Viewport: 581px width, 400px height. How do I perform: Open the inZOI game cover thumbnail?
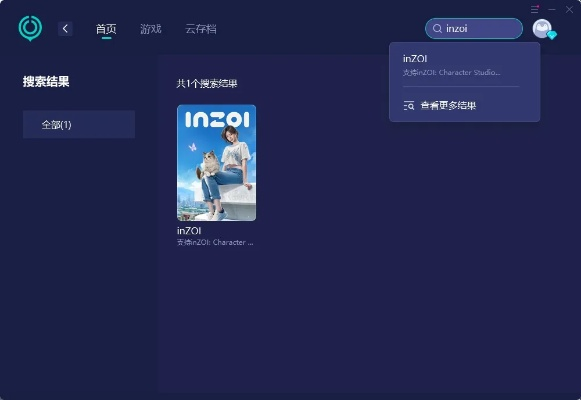coord(216,163)
